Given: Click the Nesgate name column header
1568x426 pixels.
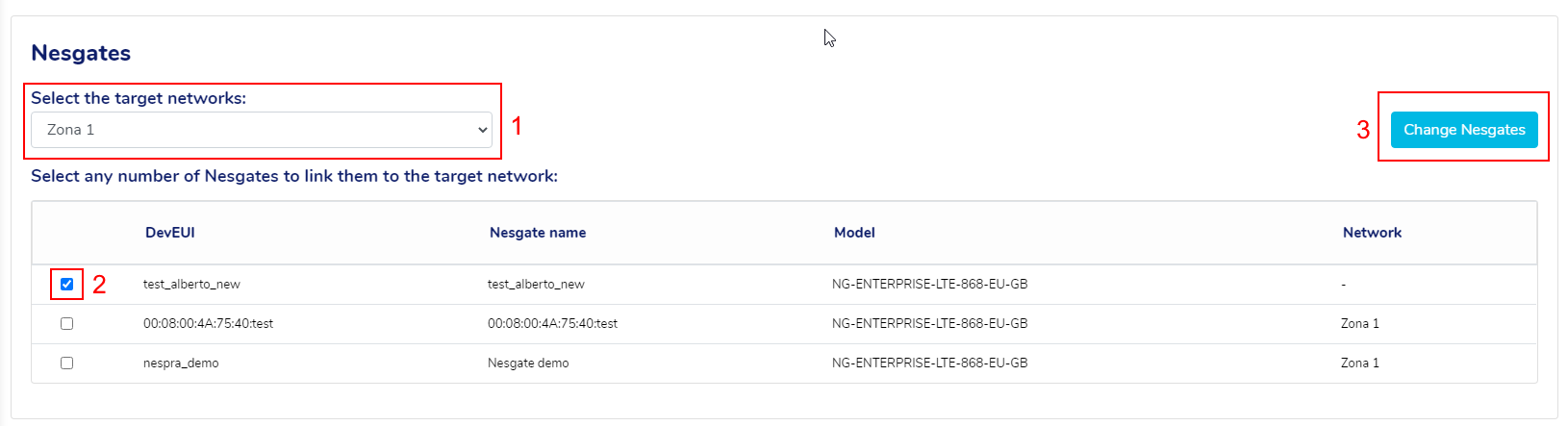Looking at the screenshot, I should [538, 233].
